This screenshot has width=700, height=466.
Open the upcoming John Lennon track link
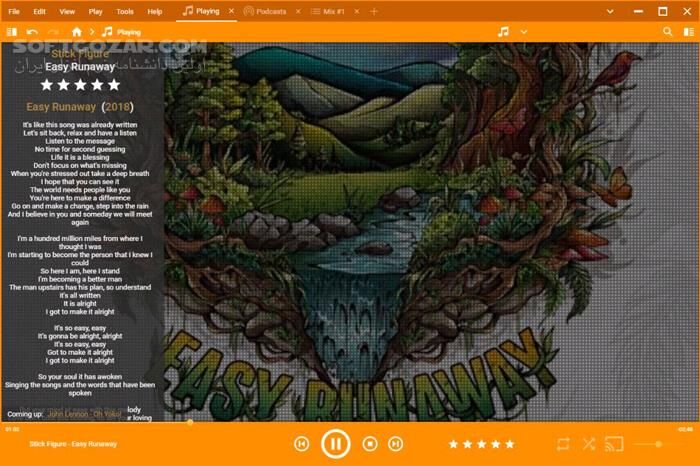(x=84, y=413)
